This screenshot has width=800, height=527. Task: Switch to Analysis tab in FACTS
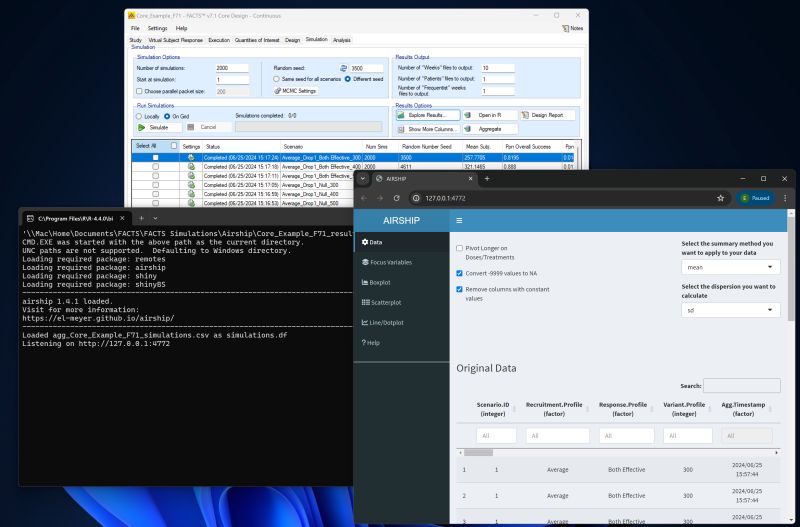pyautogui.click(x=342, y=40)
